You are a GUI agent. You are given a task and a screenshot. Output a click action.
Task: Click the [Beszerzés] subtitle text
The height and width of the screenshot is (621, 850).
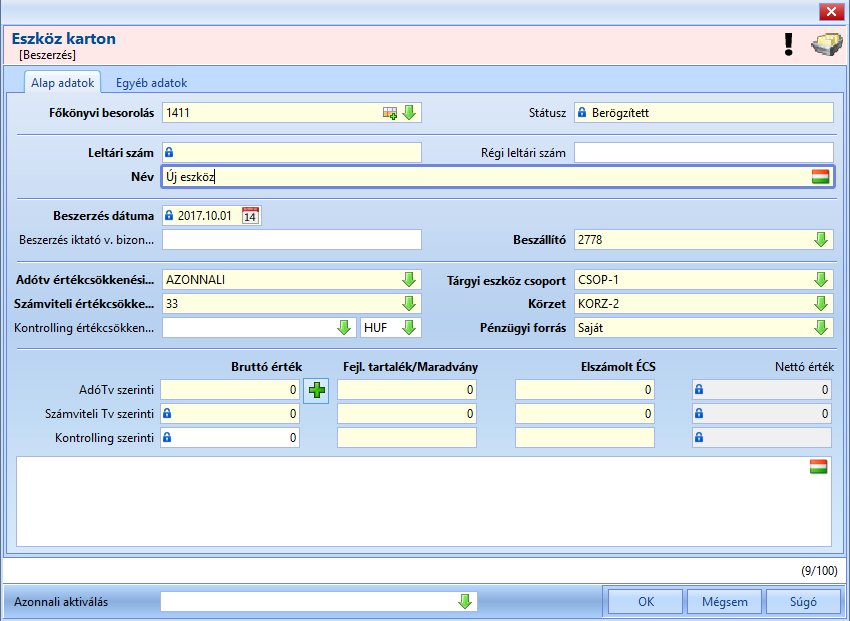point(47,55)
